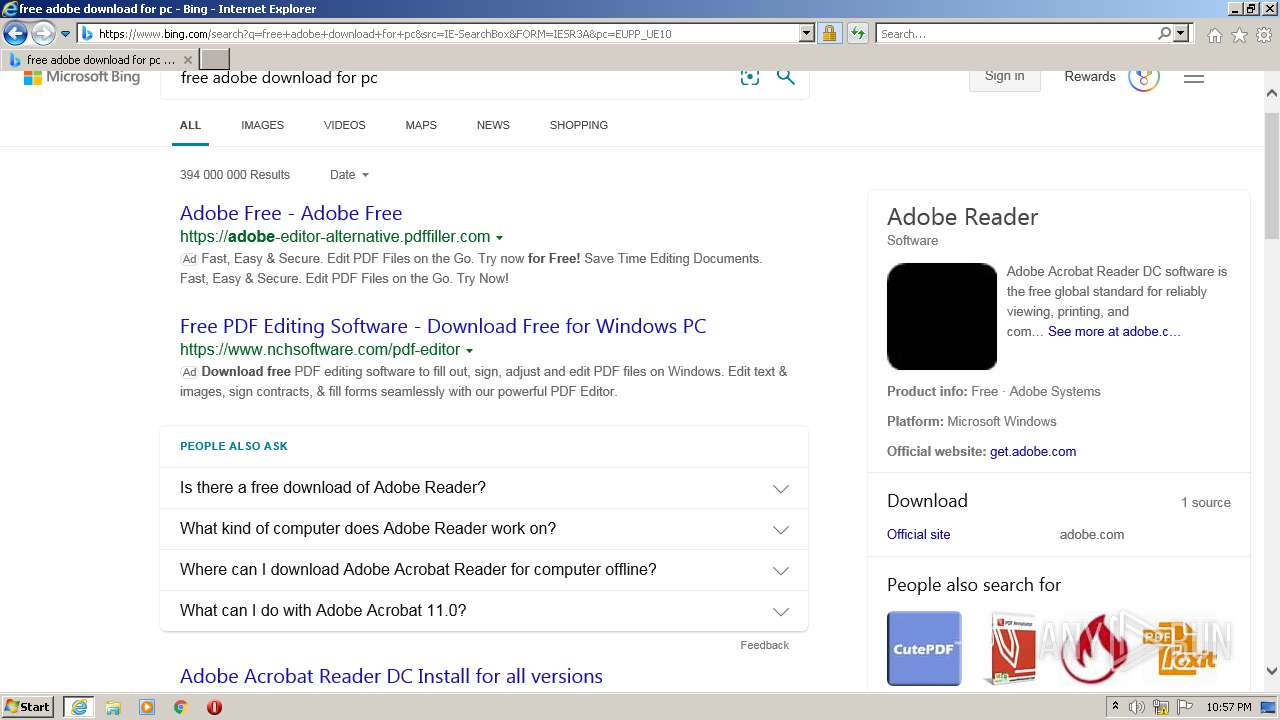Expand 'Where can I download Adobe Acrobat Reader' question
This screenshot has height=720, width=1280.
[484, 570]
